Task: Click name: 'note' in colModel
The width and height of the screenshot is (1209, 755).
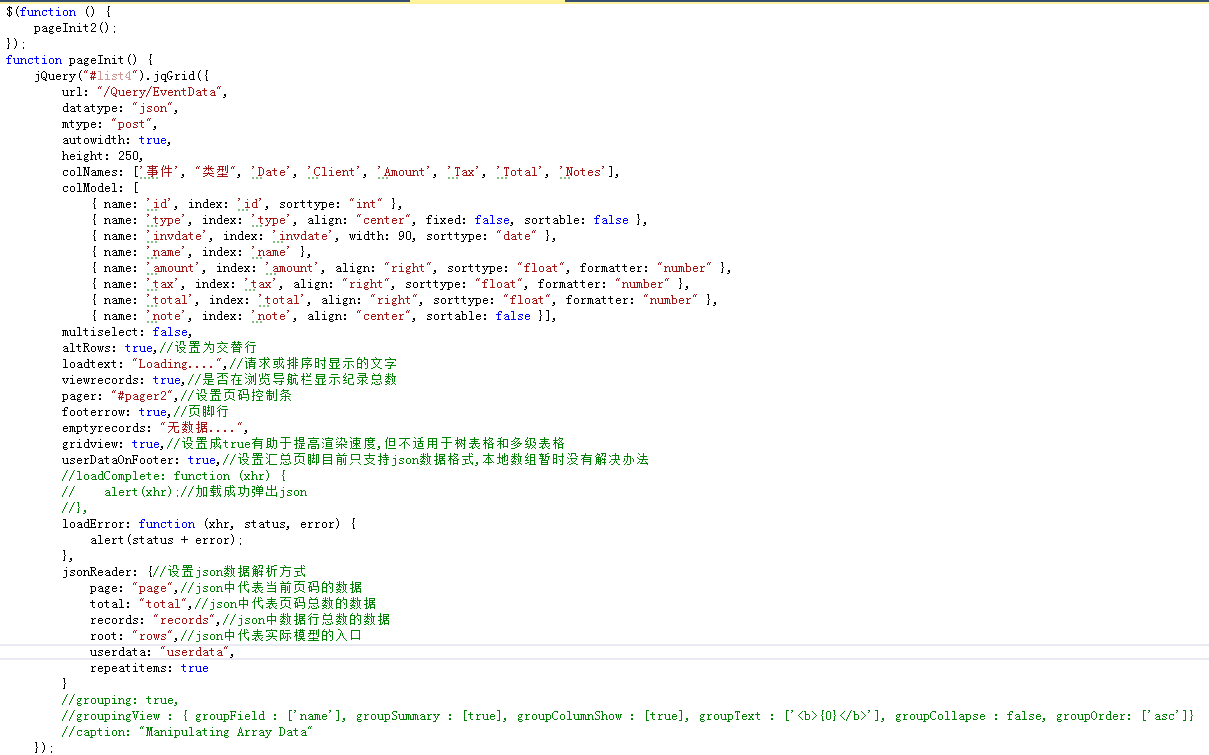Action: click(x=145, y=316)
